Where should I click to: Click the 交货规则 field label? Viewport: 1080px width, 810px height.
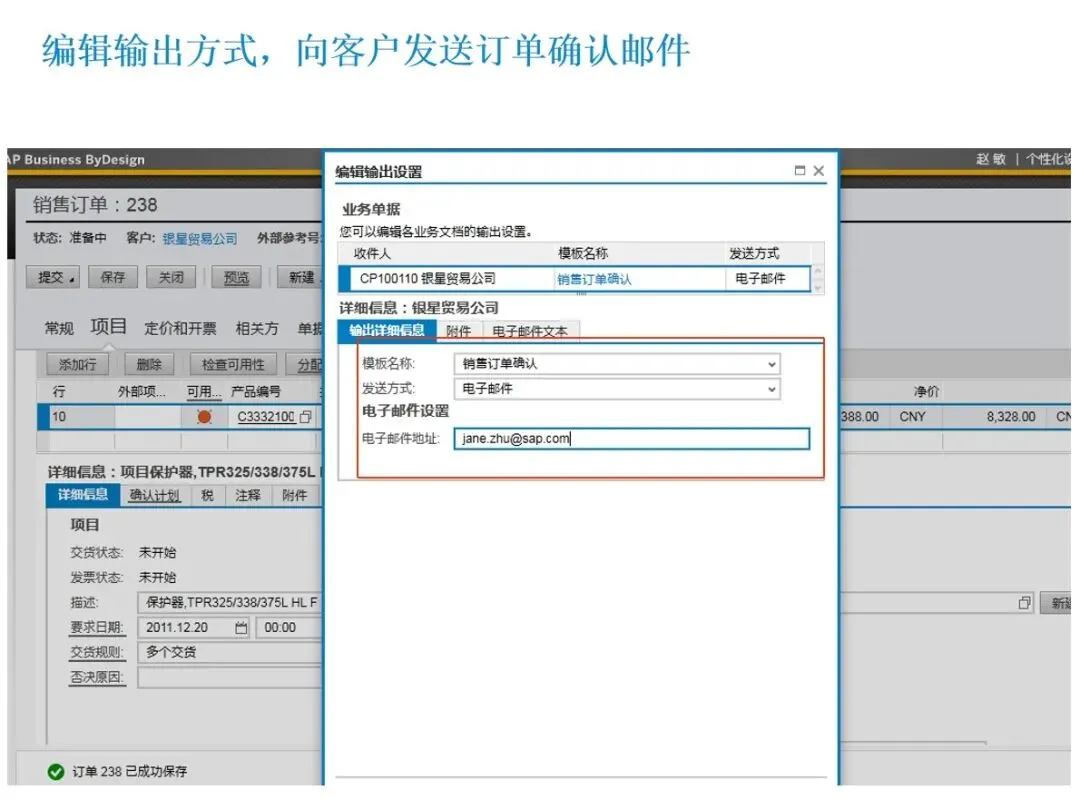[96, 652]
